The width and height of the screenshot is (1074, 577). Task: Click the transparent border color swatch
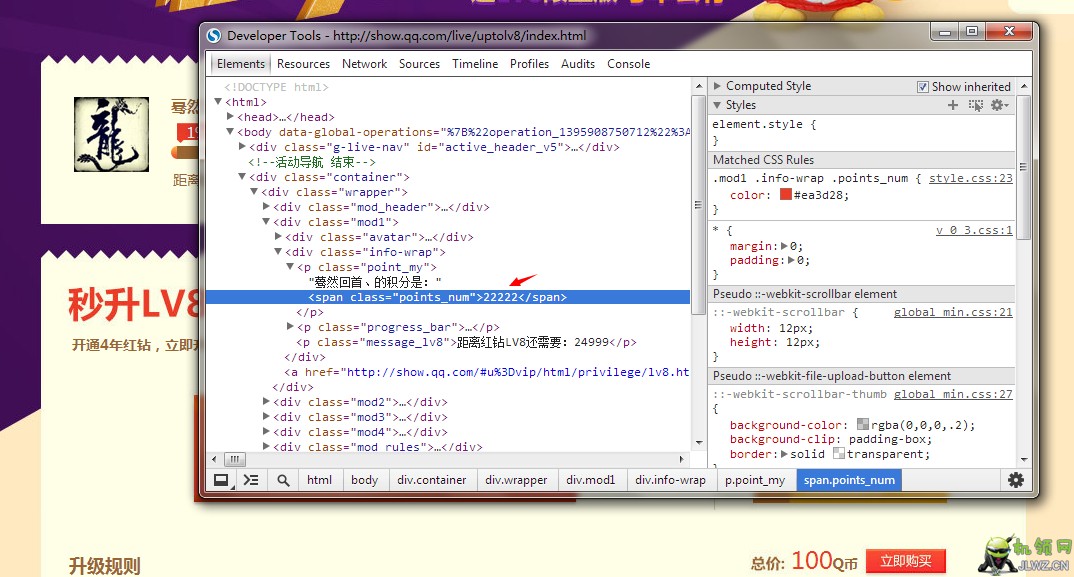coord(838,454)
